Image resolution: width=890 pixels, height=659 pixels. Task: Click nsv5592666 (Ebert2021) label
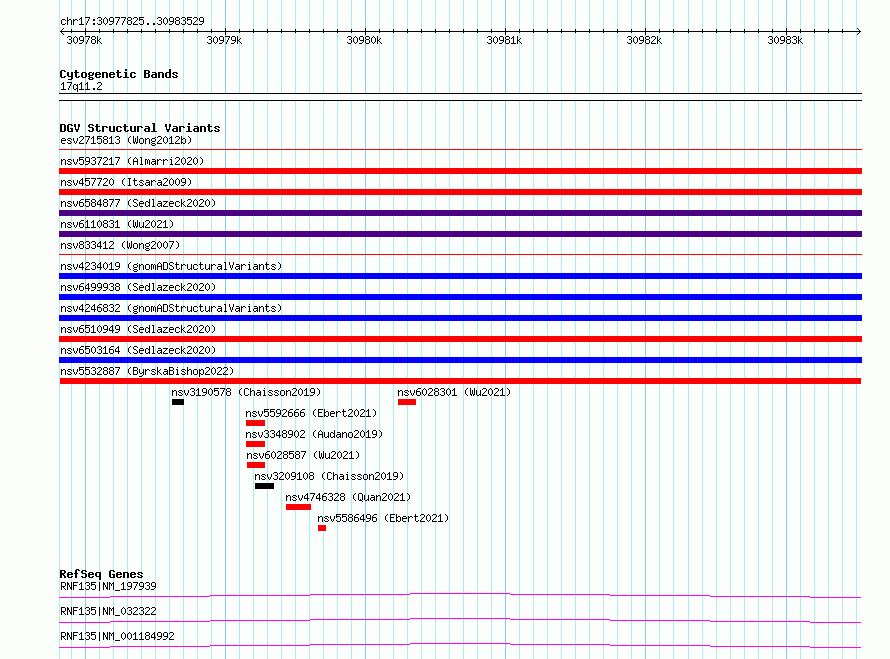point(311,413)
